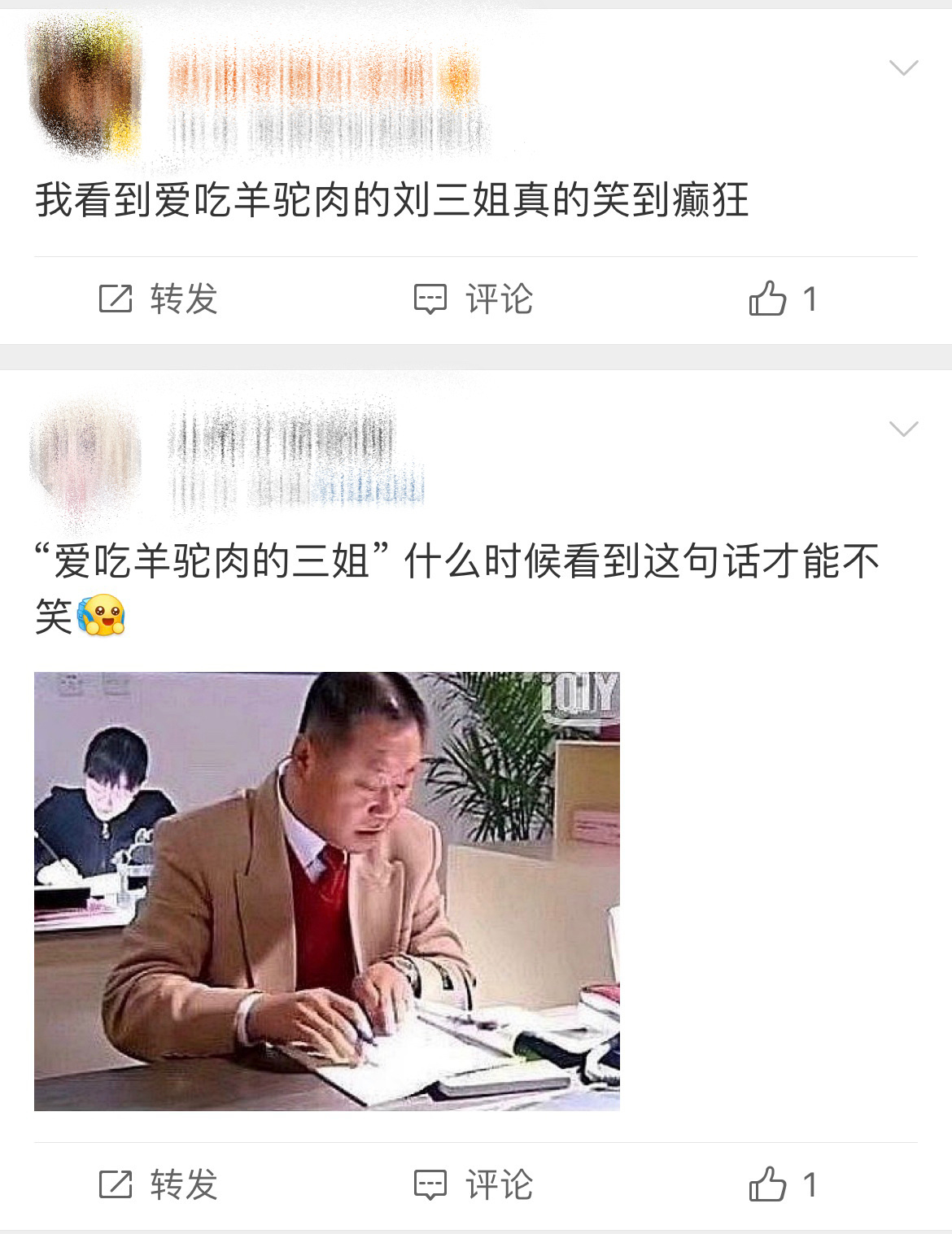
Task: Like the first post with thumbs-up icon
Action: click(767, 298)
